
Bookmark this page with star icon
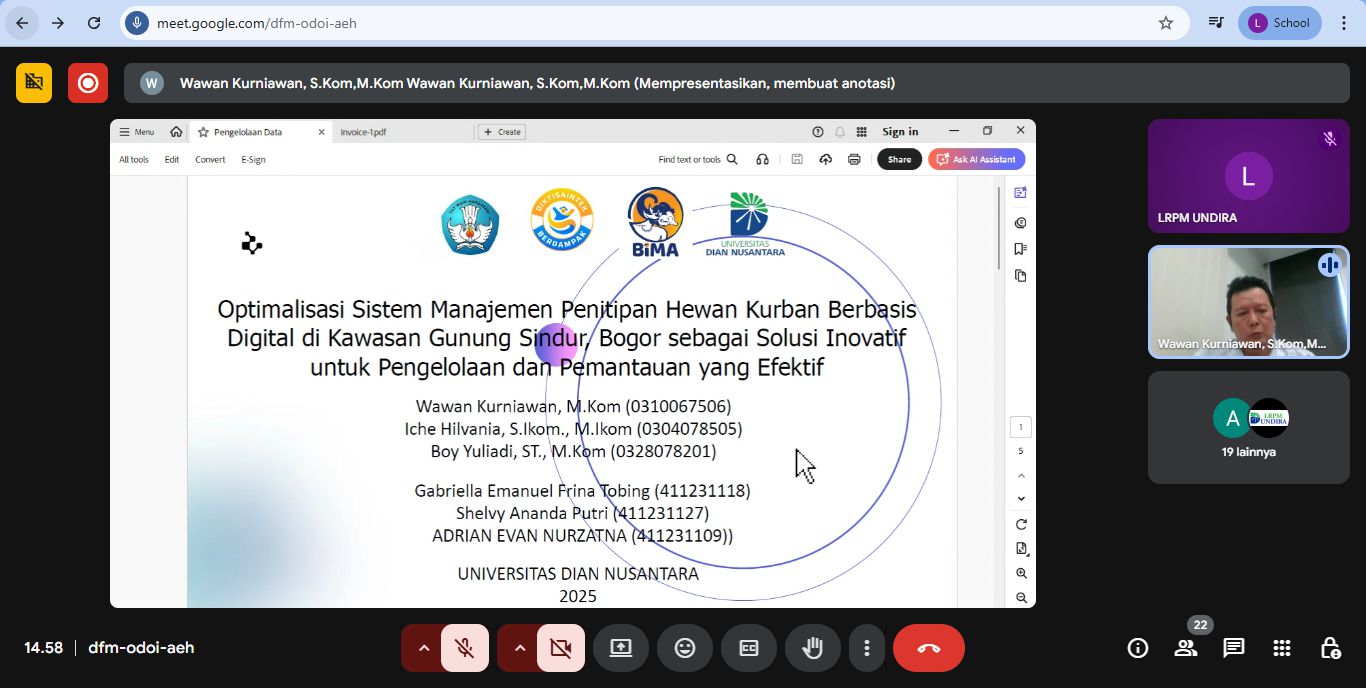click(x=1165, y=23)
